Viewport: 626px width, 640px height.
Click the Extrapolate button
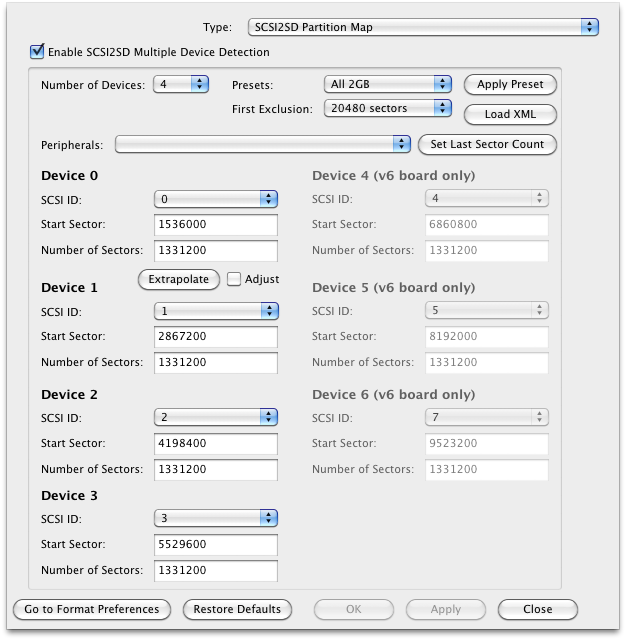coord(179,280)
